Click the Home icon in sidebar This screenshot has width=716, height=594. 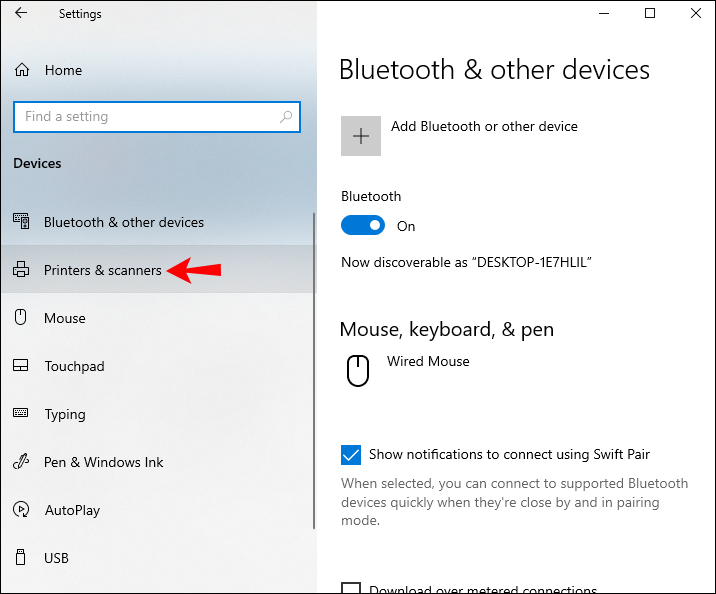click(x=22, y=70)
